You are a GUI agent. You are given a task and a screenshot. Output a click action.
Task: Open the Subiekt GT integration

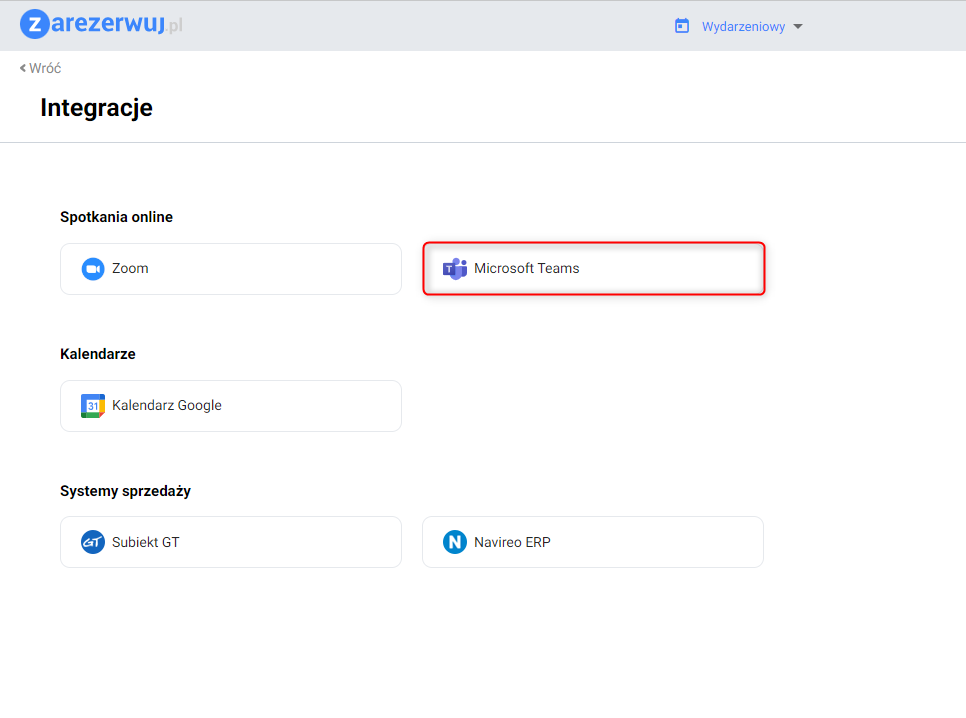231,542
